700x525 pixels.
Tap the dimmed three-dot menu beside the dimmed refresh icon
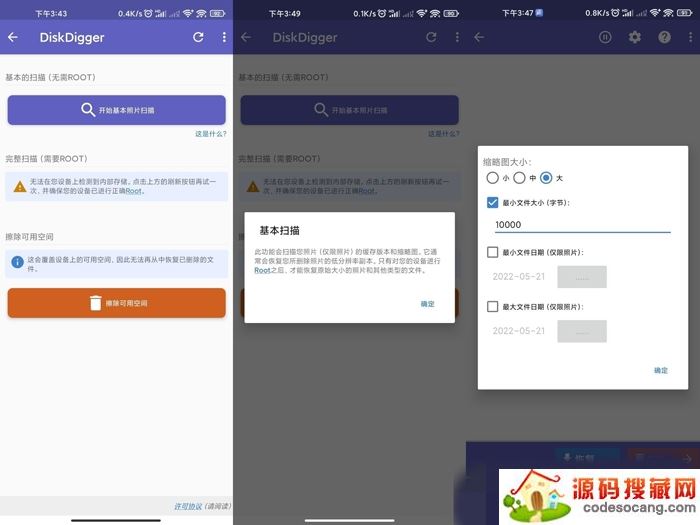[457, 38]
